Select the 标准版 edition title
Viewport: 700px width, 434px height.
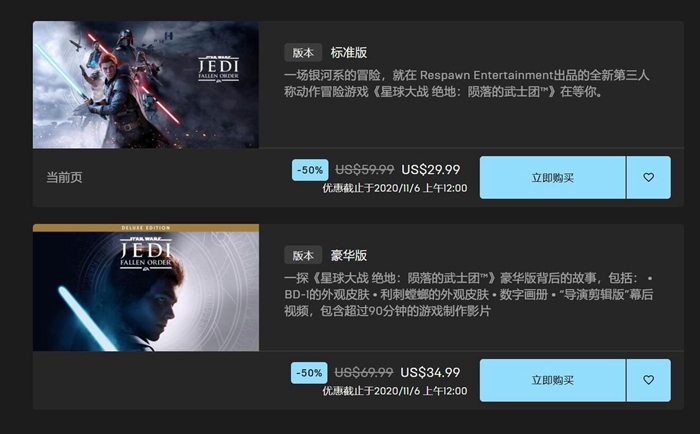click(349, 53)
